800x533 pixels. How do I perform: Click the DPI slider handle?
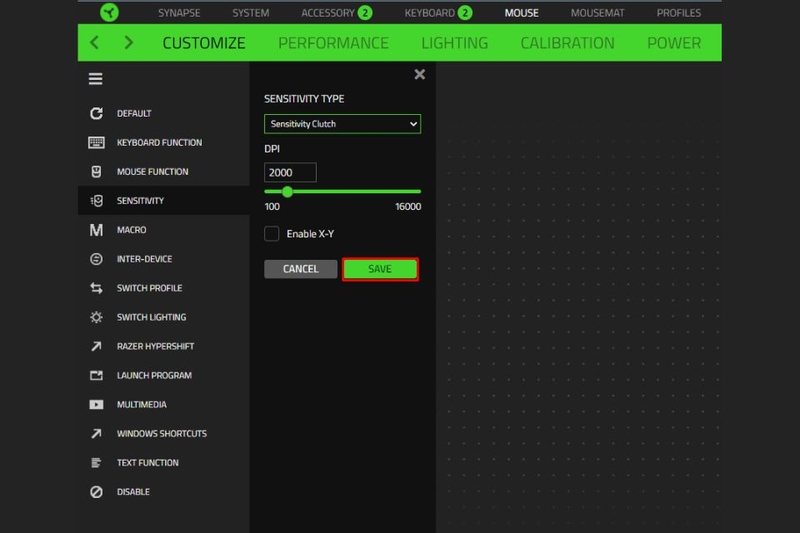(287, 192)
